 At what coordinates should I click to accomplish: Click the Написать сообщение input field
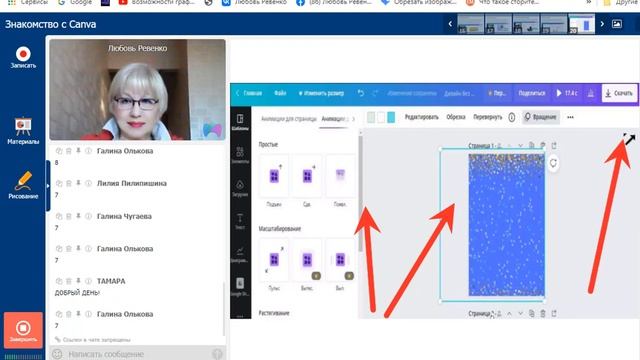click(x=137, y=353)
